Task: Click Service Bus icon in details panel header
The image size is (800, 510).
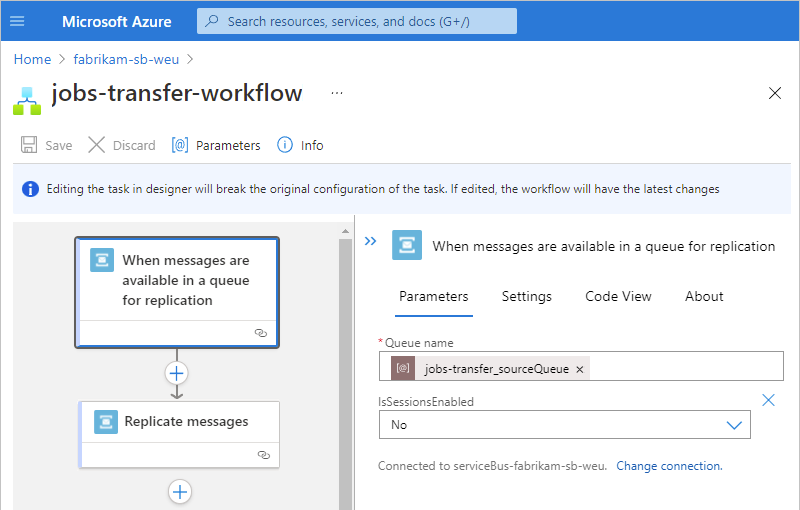Action: pyautogui.click(x=407, y=245)
